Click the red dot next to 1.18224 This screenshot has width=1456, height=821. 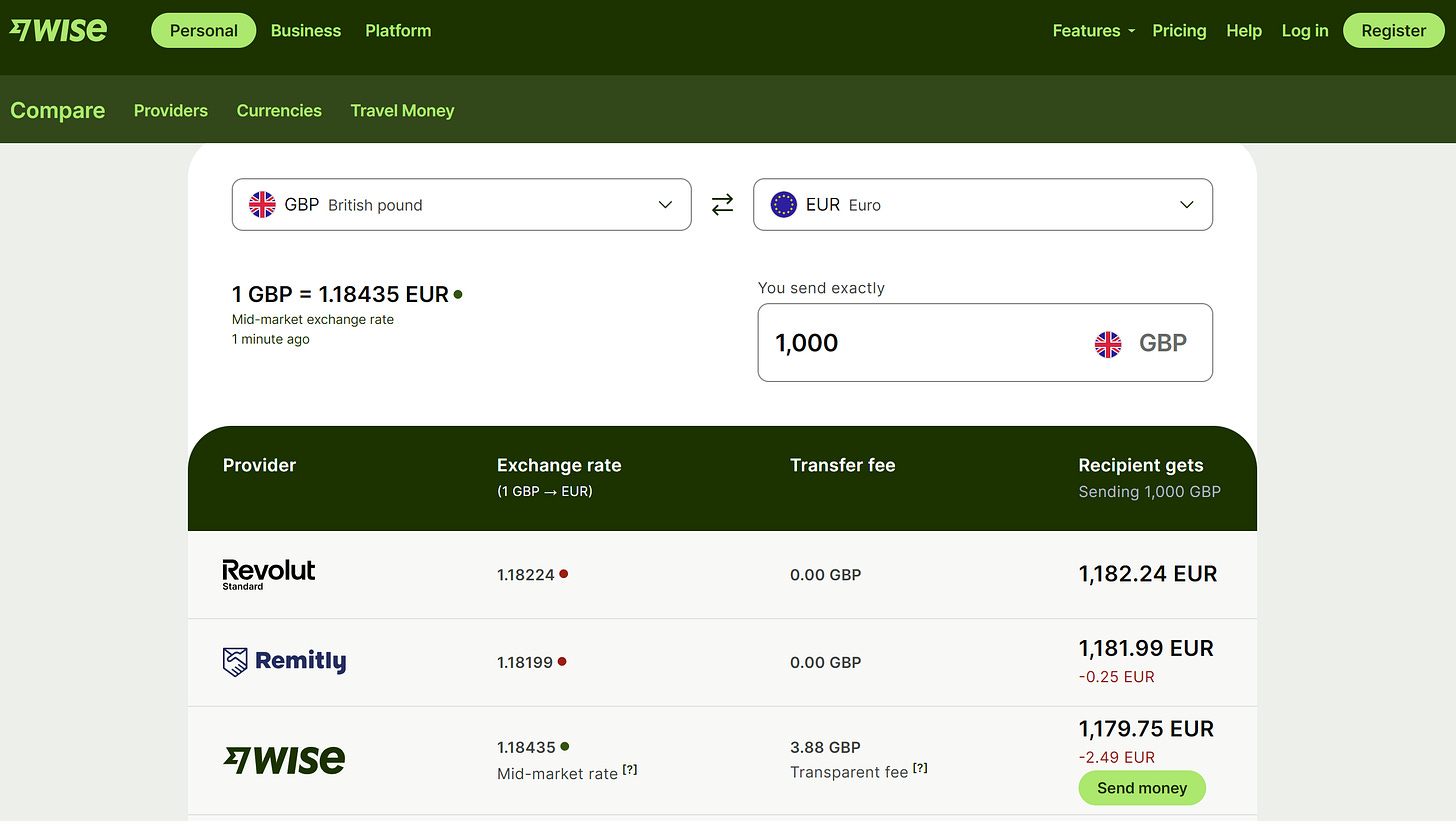[x=564, y=574]
